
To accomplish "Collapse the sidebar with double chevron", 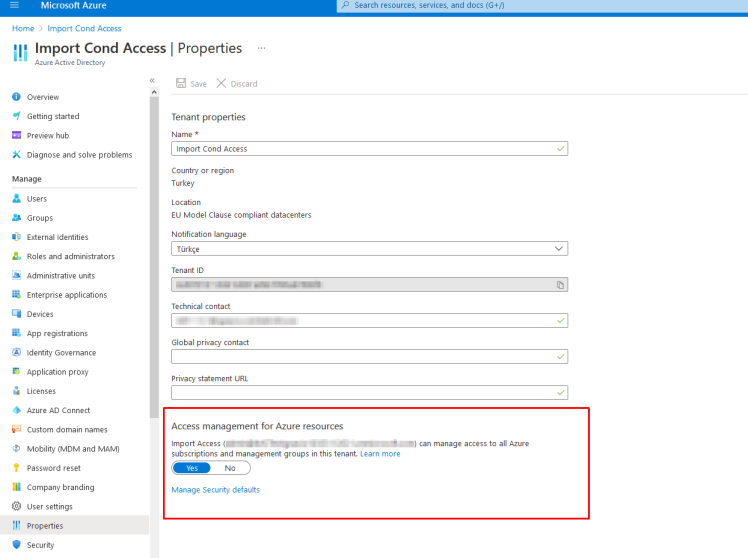I will click(152, 80).
